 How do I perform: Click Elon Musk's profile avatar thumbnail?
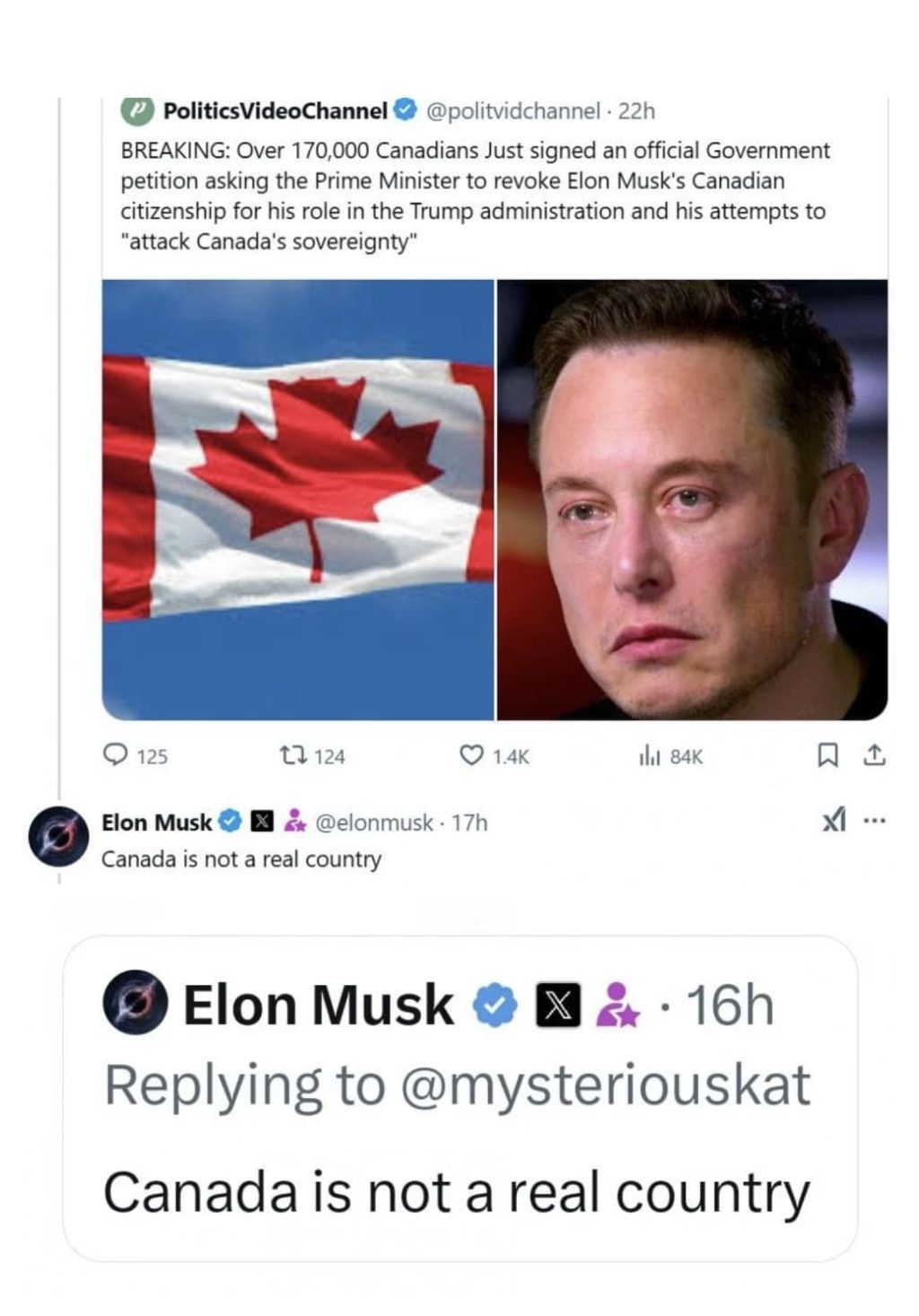[57, 834]
